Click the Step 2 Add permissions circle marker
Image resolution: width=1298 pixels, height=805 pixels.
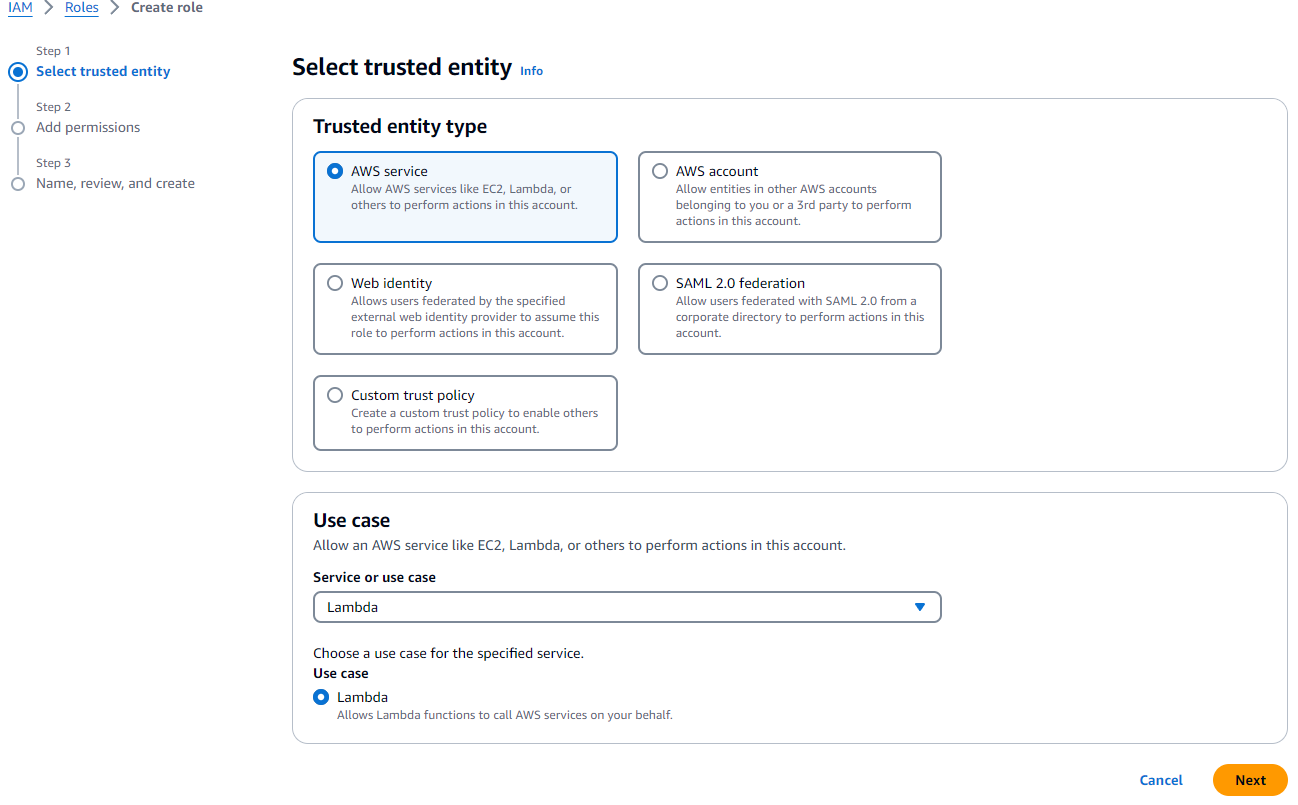click(x=17, y=128)
